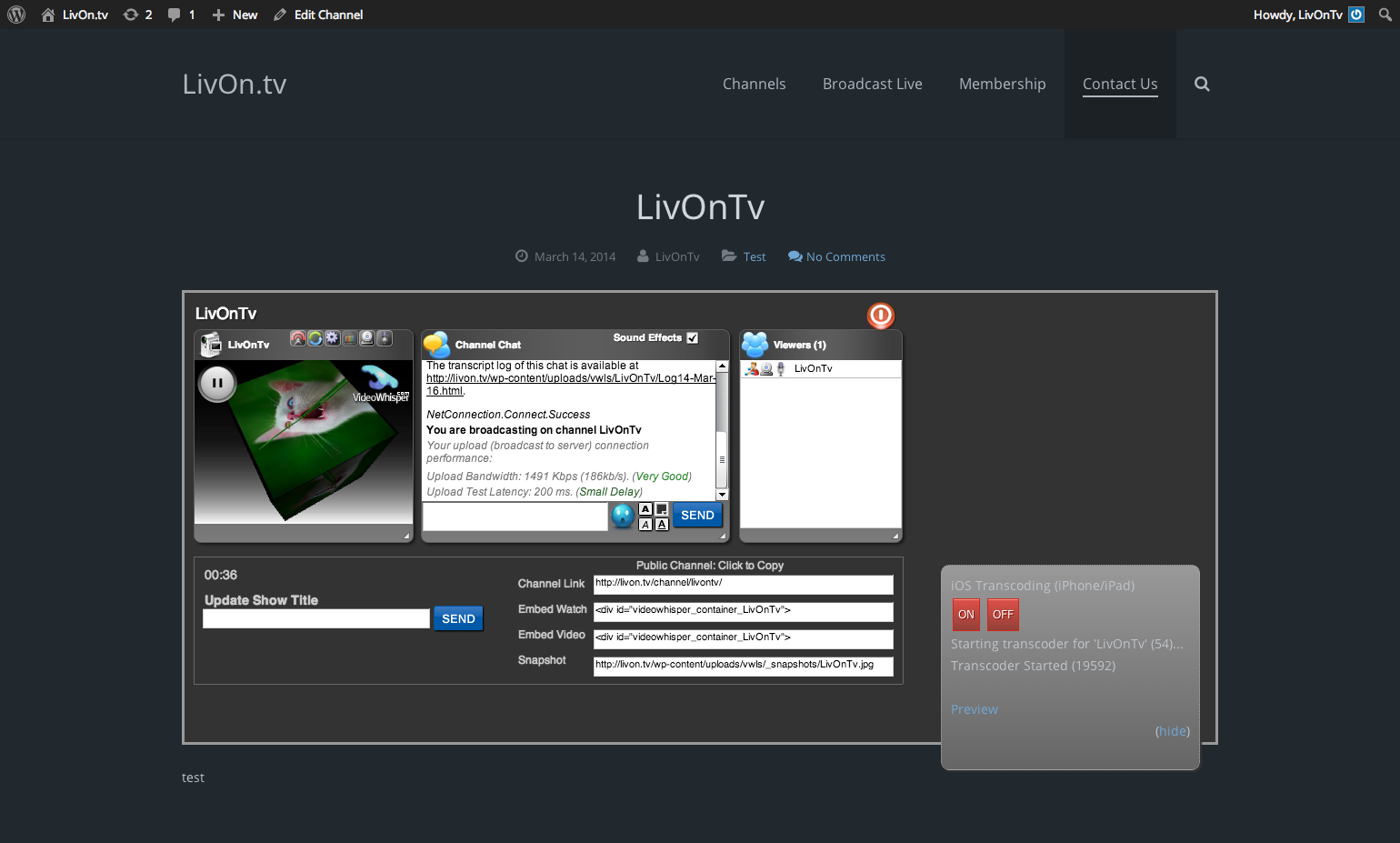Click the gear settings icon above video
Screen dimensions: 1400x843
click(333, 338)
